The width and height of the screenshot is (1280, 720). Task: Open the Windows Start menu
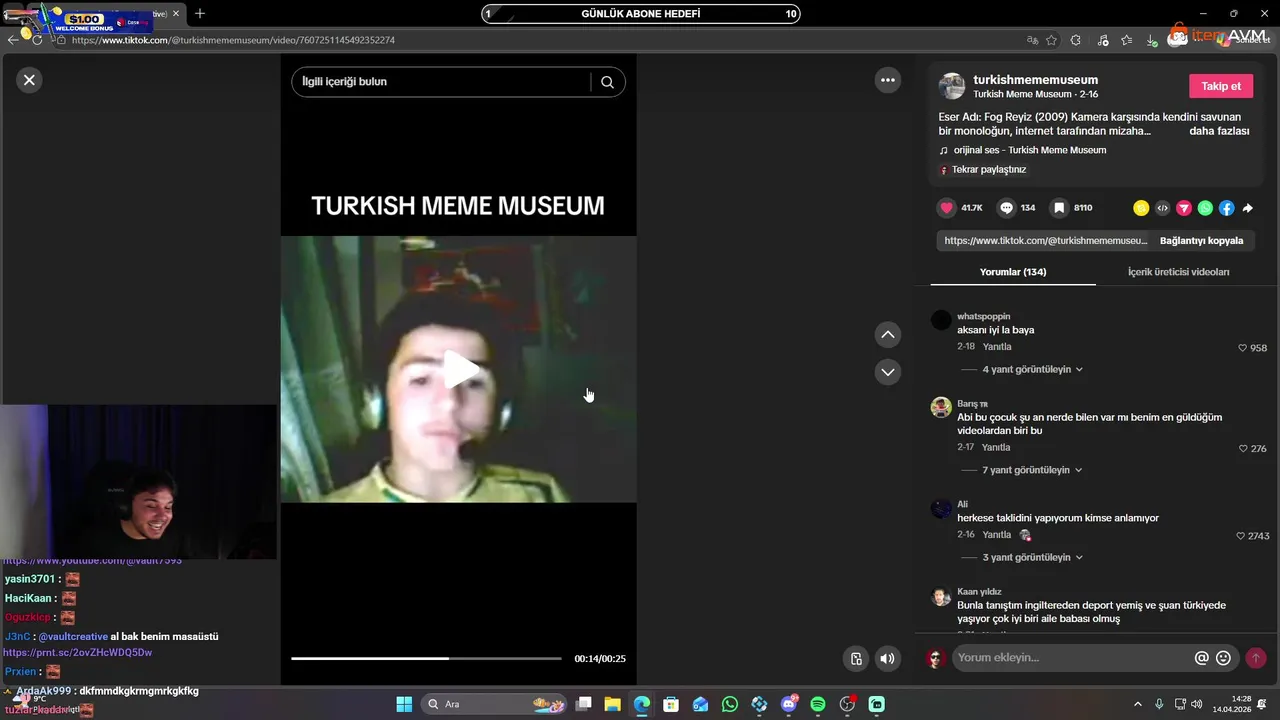(404, 704)
